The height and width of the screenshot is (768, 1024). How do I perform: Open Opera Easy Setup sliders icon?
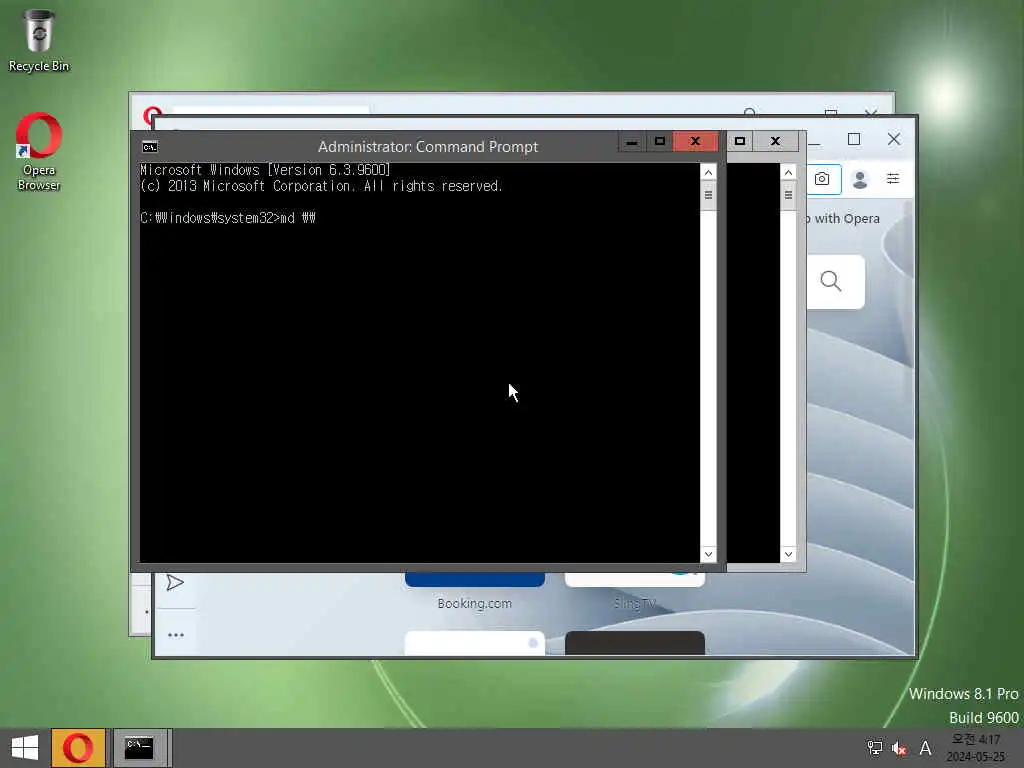[x=893, y=178]
